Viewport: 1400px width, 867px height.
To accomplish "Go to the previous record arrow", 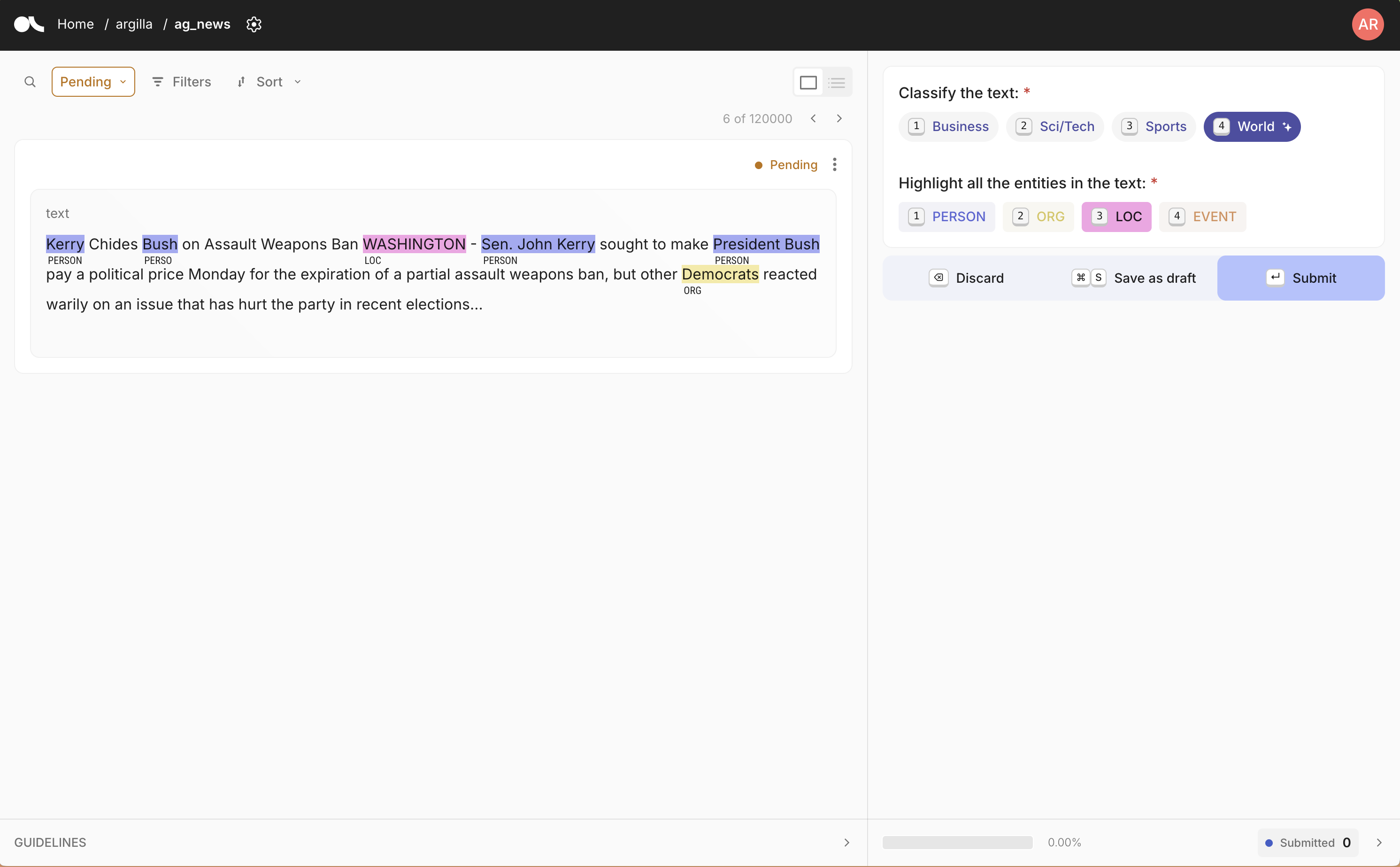I will click(813, 119).
